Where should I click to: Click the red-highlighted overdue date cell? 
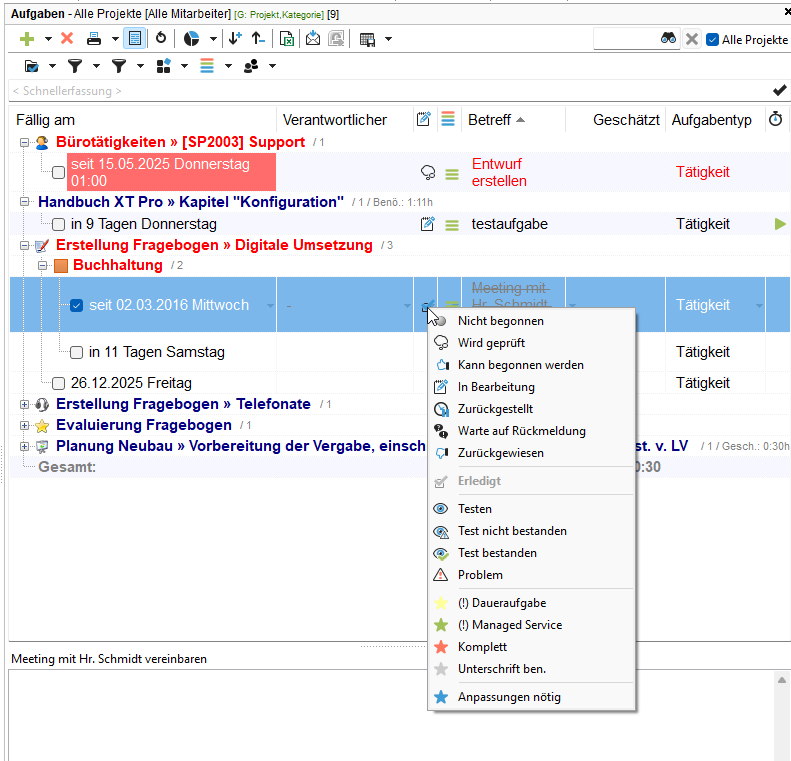pyautogui.click(x=170, y=172)
